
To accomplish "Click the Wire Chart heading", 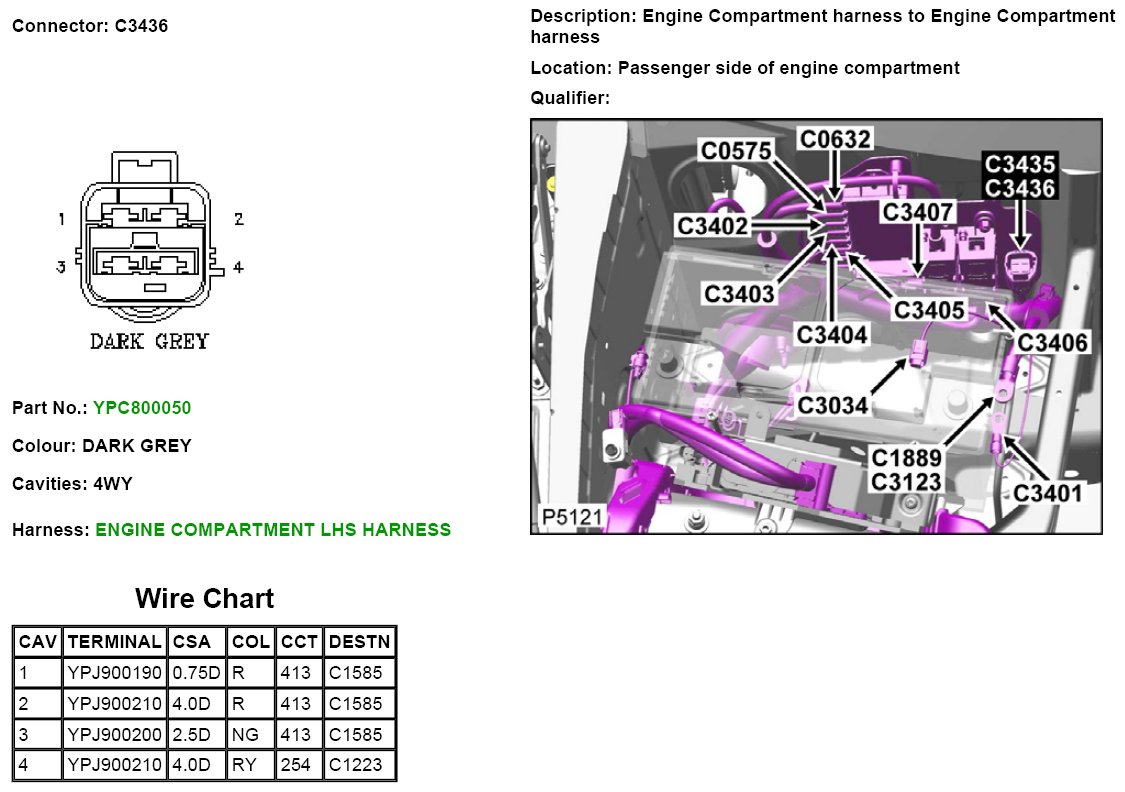I will (x=204, y=599).
